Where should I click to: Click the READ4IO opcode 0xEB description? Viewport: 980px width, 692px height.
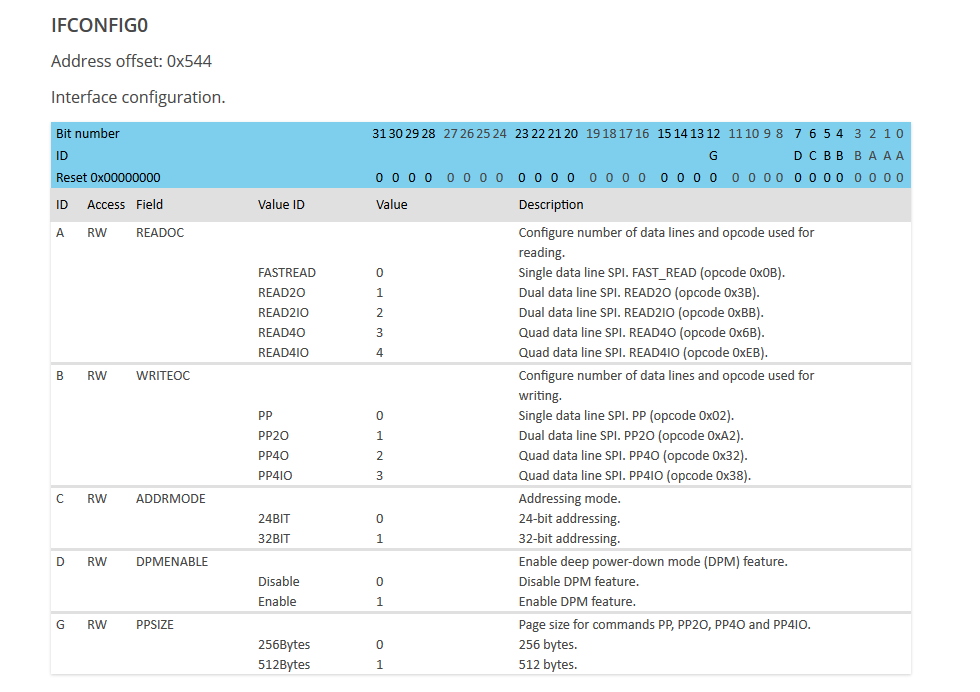tap(643, 353)
